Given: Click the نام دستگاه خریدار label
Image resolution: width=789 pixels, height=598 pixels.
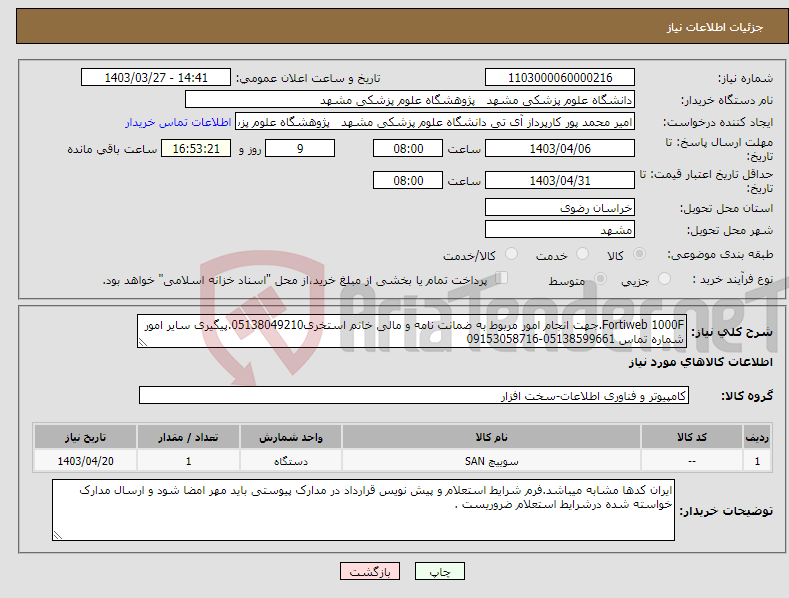Looking at the screenshot, I should 727,100.
